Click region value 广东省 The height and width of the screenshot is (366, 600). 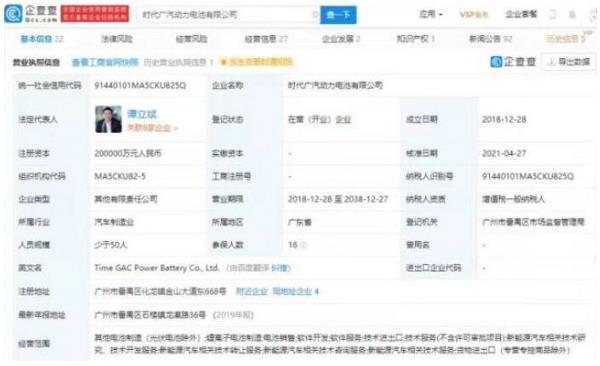[299, 222]
